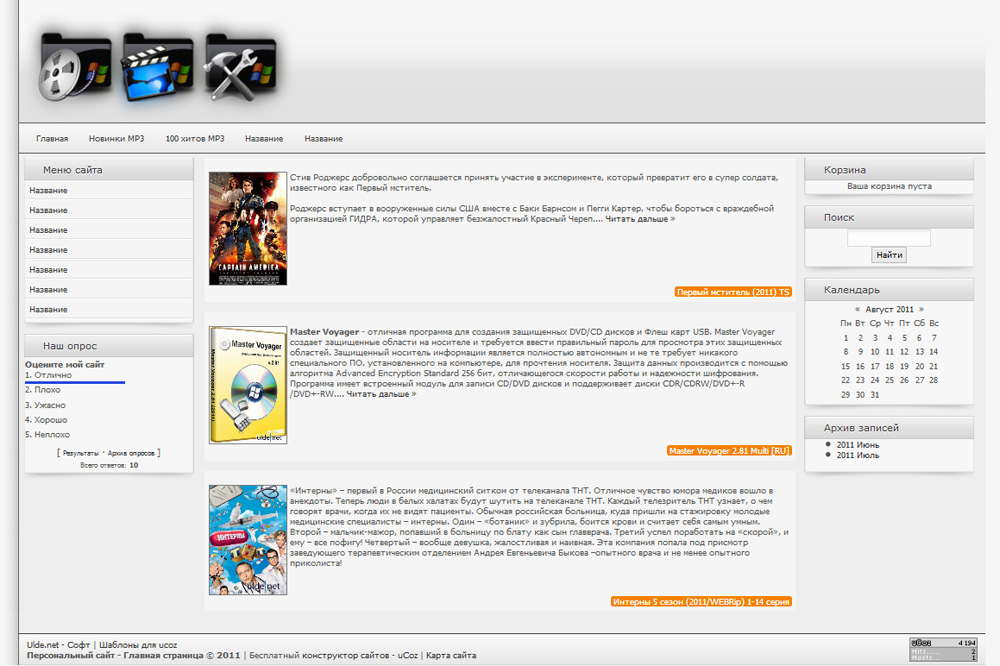Select day 19 in the calendar
The width and height of the screenshot is (1000, 666).
pos(904,367)
